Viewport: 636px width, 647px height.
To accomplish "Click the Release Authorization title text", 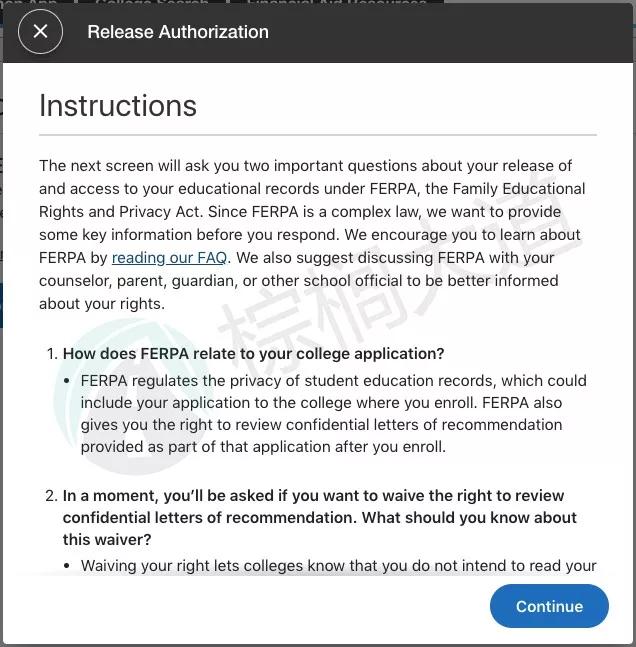I will 178,32.
